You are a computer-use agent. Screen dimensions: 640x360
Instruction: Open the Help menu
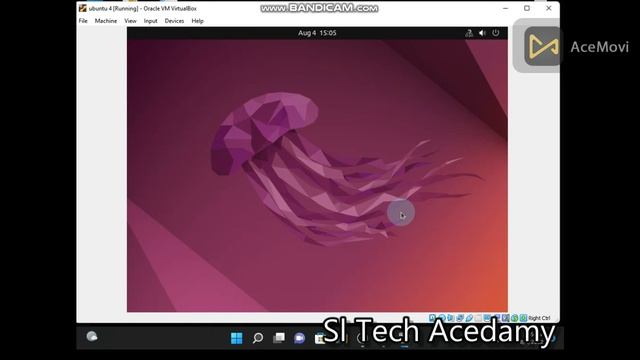pos(198,21)
